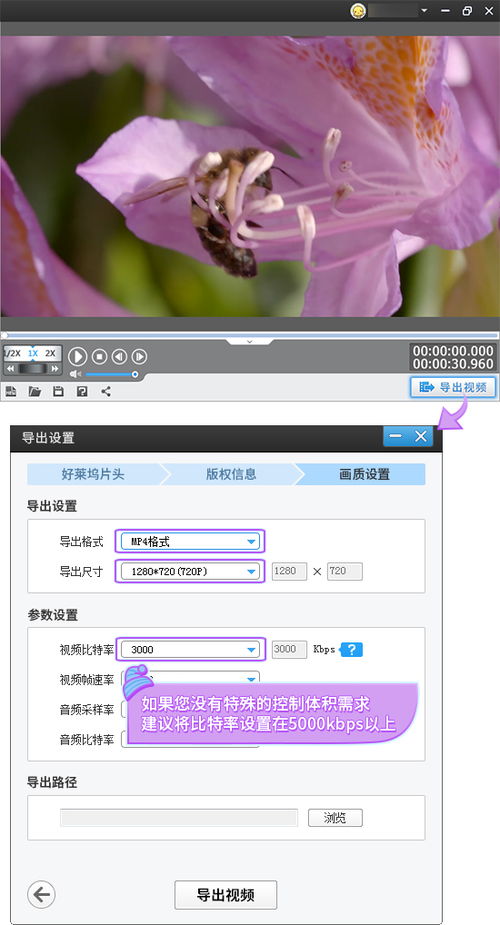Open the video bitrate 3000 dropdown
This screenshot has width=500, height=925.
[190, 650]
